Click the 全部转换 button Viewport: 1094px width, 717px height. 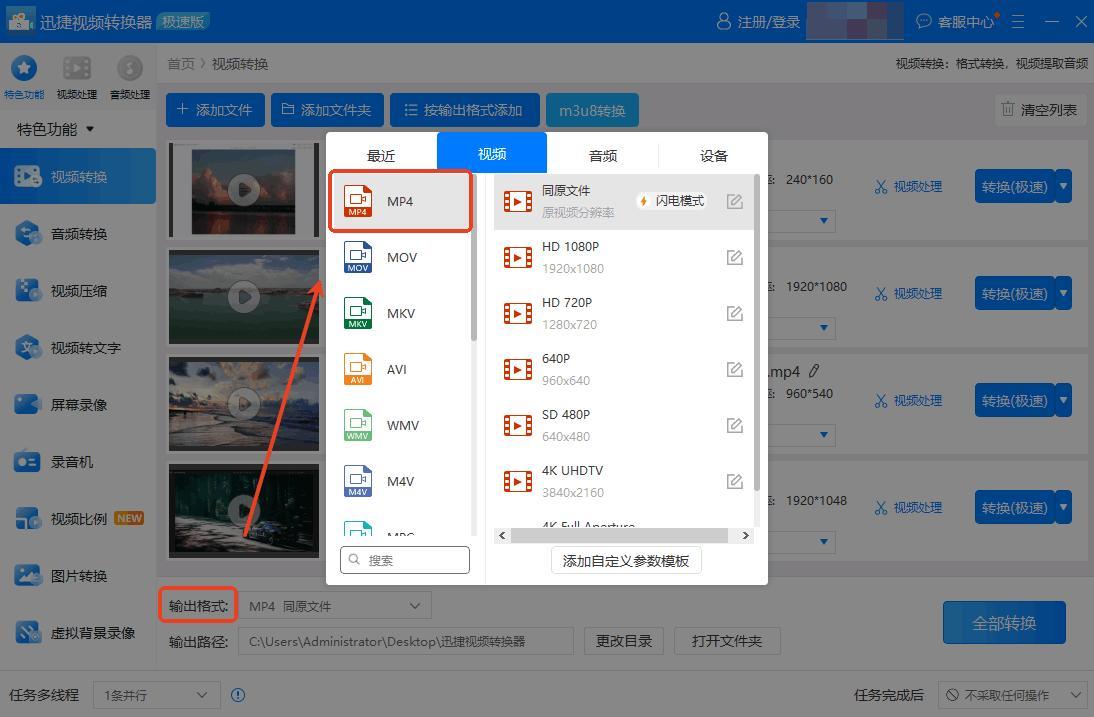pyautogui.click(x=1004, y=623)
